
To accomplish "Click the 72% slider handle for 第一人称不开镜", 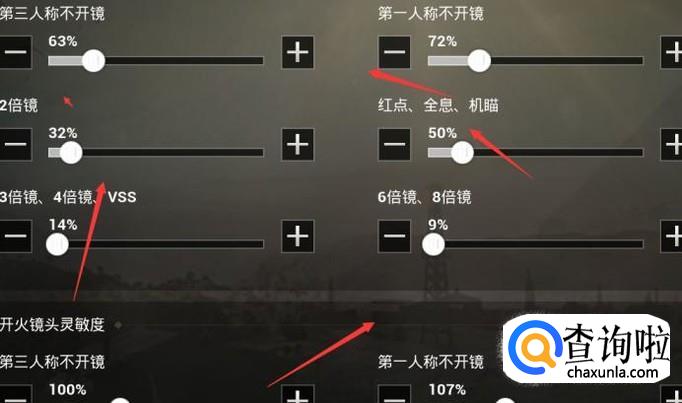I will click(x=479, y=60).
